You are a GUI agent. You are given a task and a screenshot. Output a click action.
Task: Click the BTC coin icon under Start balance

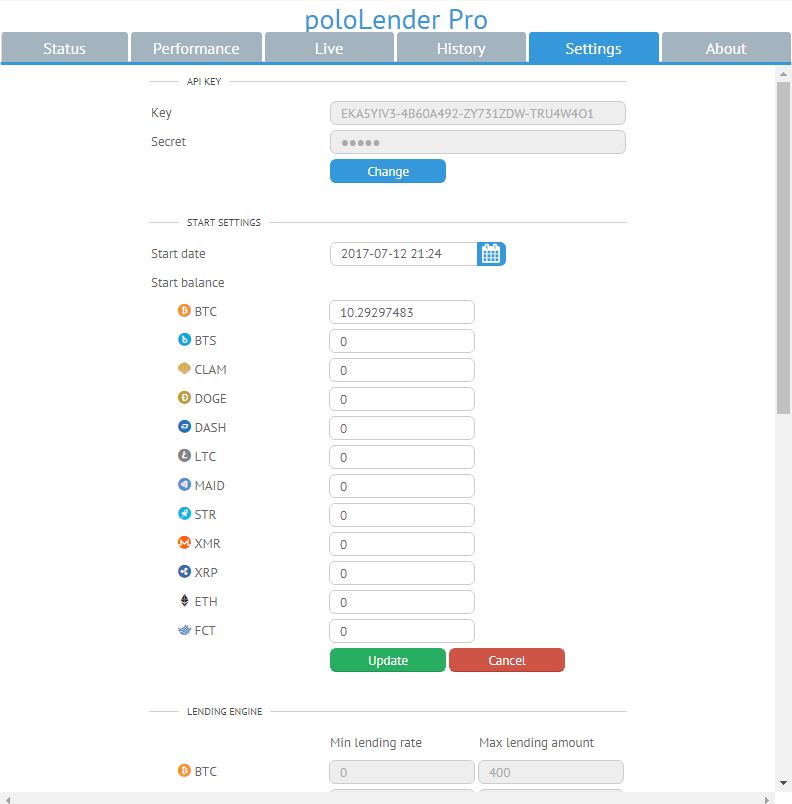pos(184,311)
